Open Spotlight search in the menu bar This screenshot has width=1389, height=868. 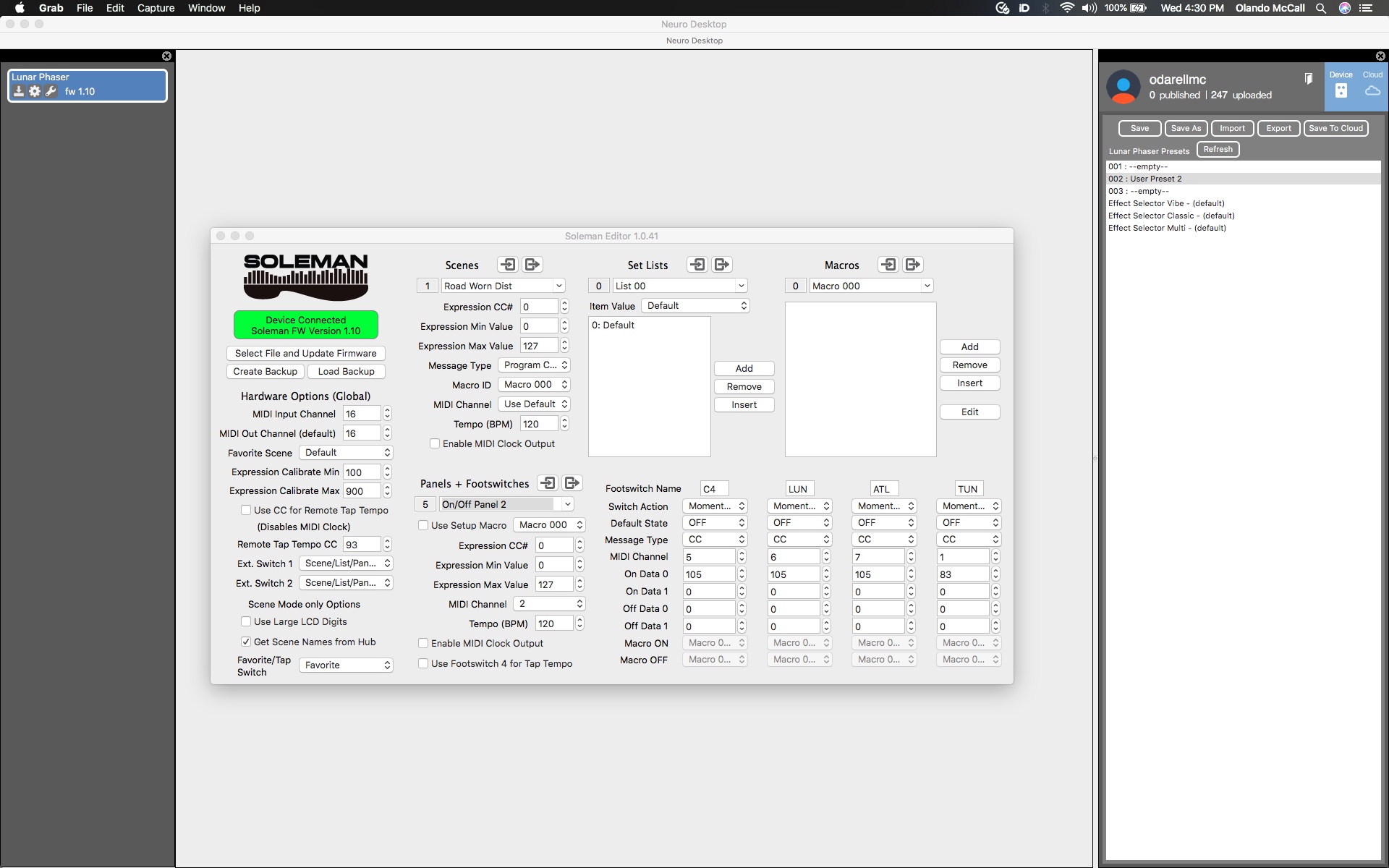pos(1321,8)
